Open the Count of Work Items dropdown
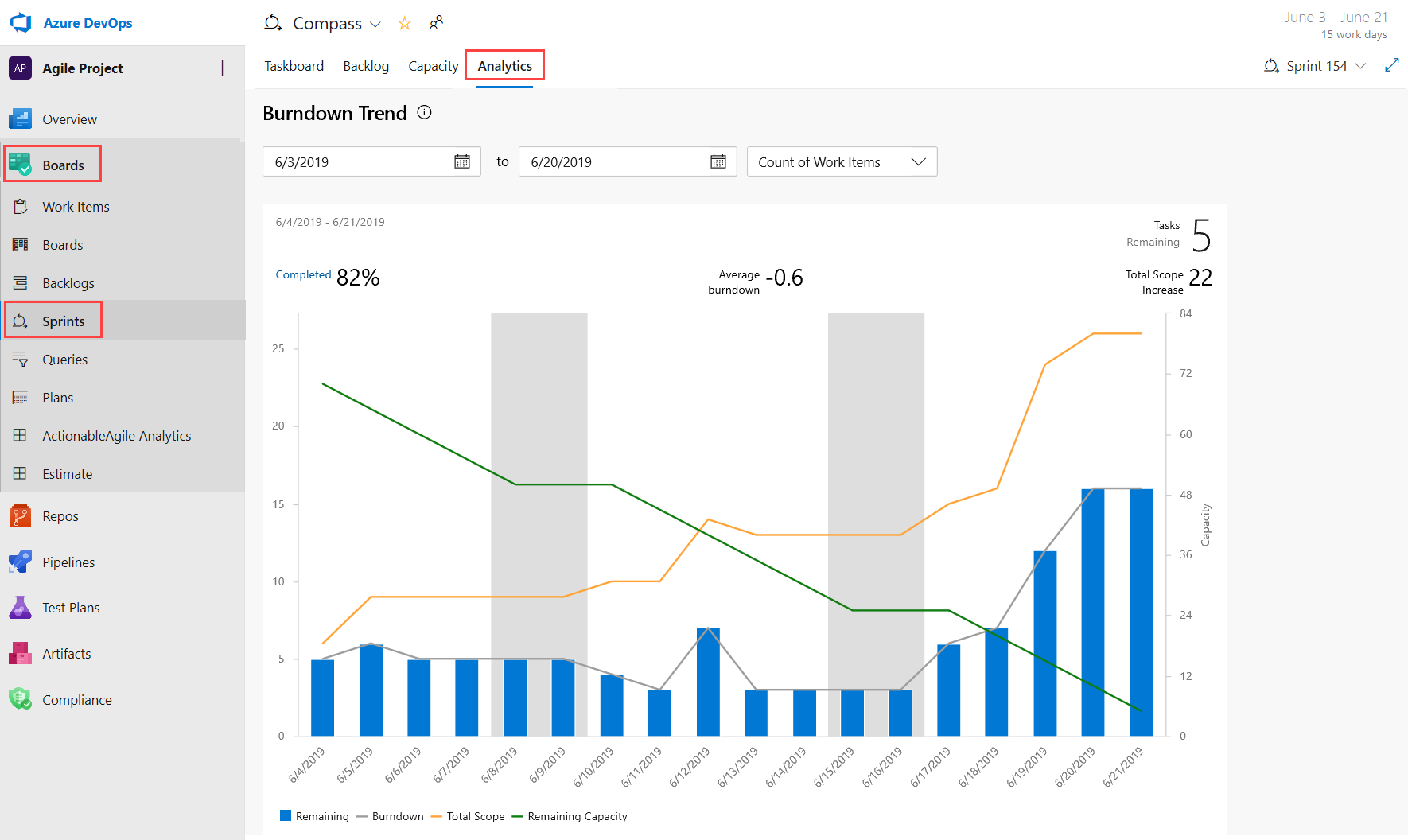This screenshot has height=840, width=1408. coord(842,161)
